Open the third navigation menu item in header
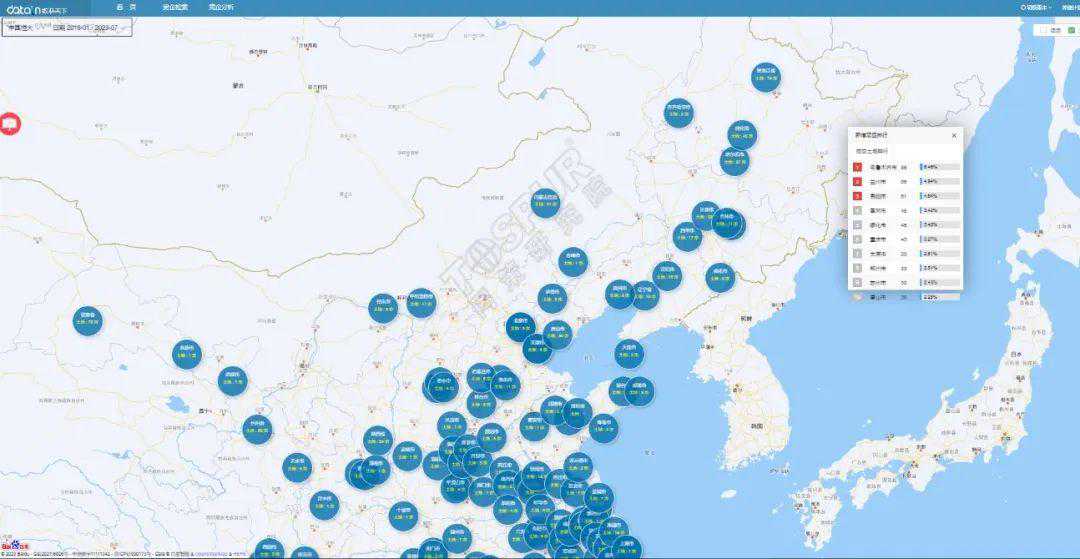This screenshot has height=559, width=1080. click(x=220, y=7)
